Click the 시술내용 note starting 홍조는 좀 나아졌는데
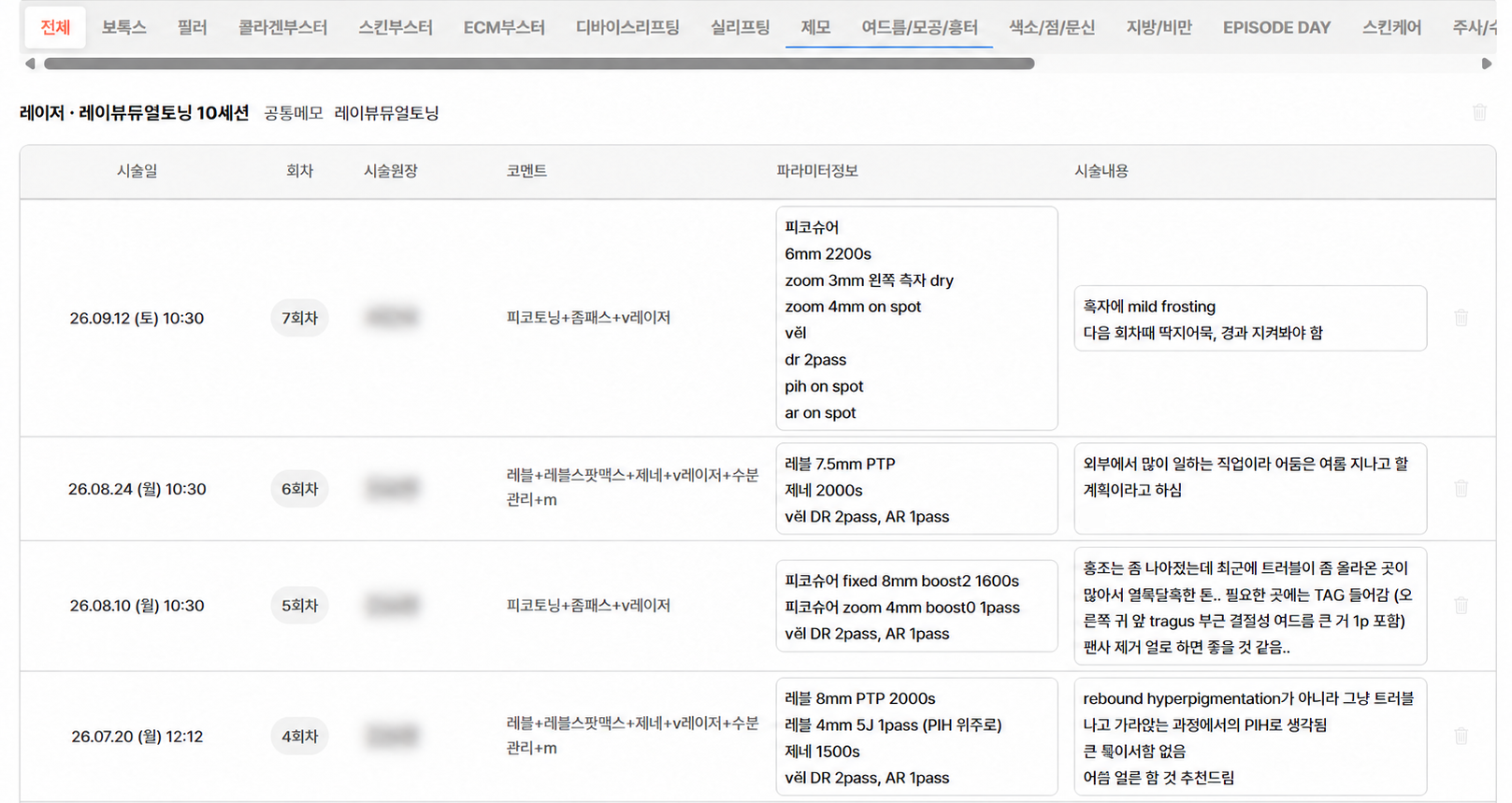The width and height of the screenshot is (1512, 803). click(x=1250, y=606)
